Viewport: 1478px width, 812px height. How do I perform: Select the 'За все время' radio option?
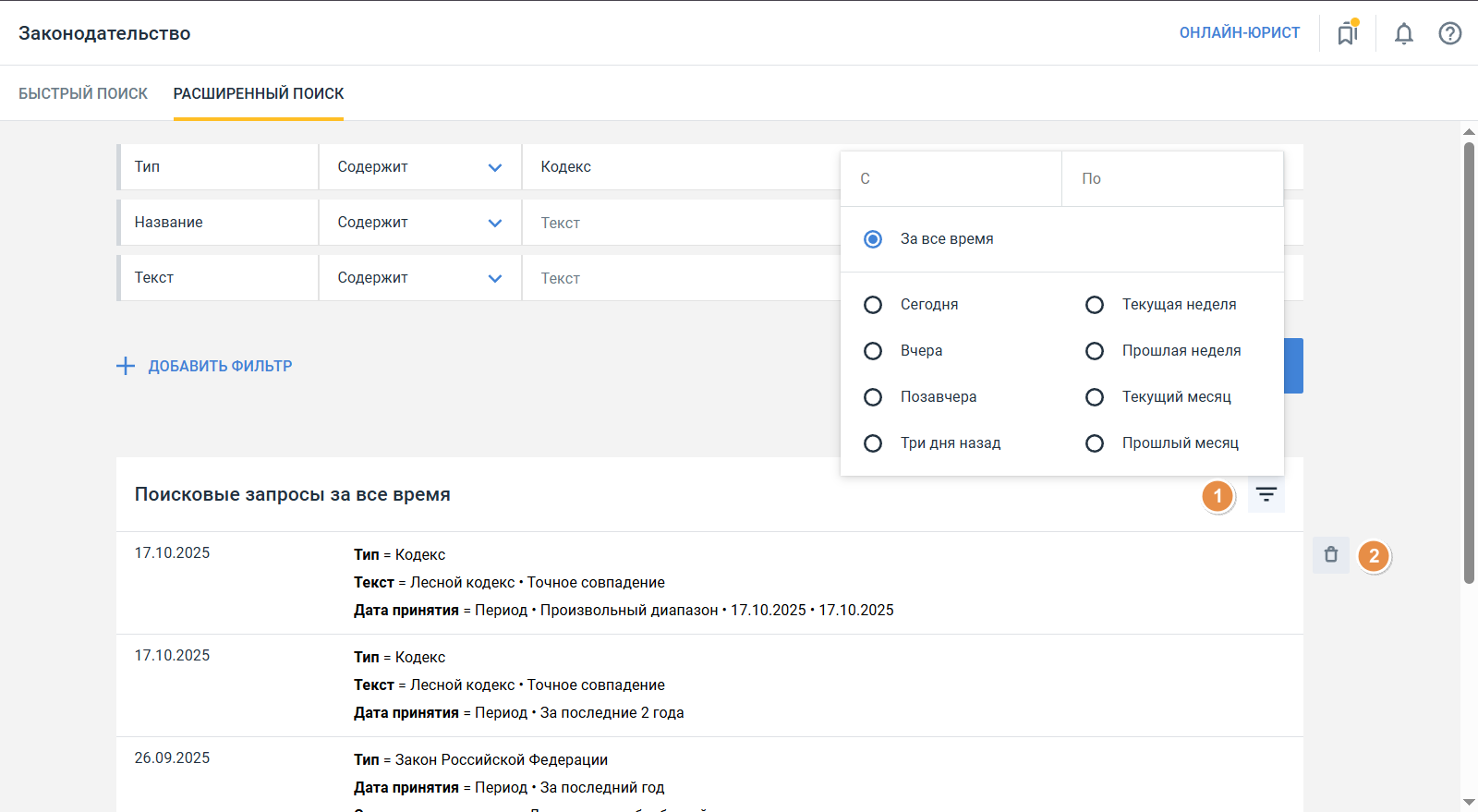coord(873,239)
